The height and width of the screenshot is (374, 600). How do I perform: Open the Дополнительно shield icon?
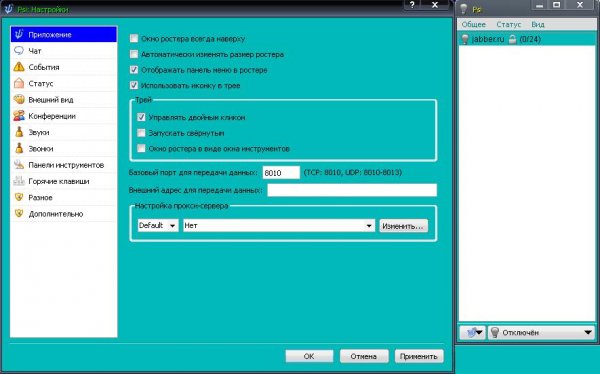[x=19, y=213]
